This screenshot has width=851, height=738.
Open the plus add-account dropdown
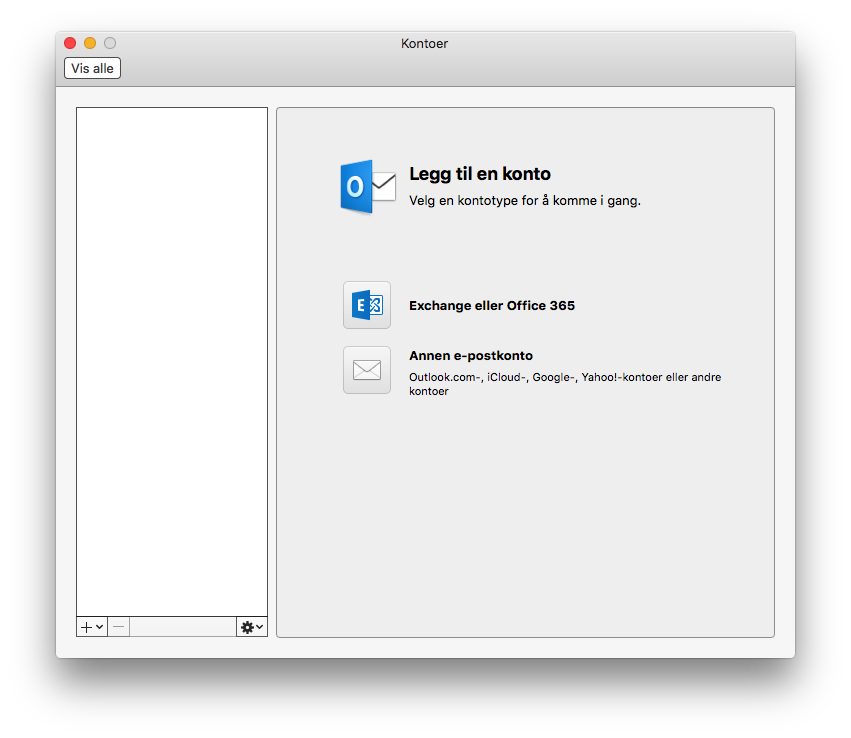click(92, 627)
